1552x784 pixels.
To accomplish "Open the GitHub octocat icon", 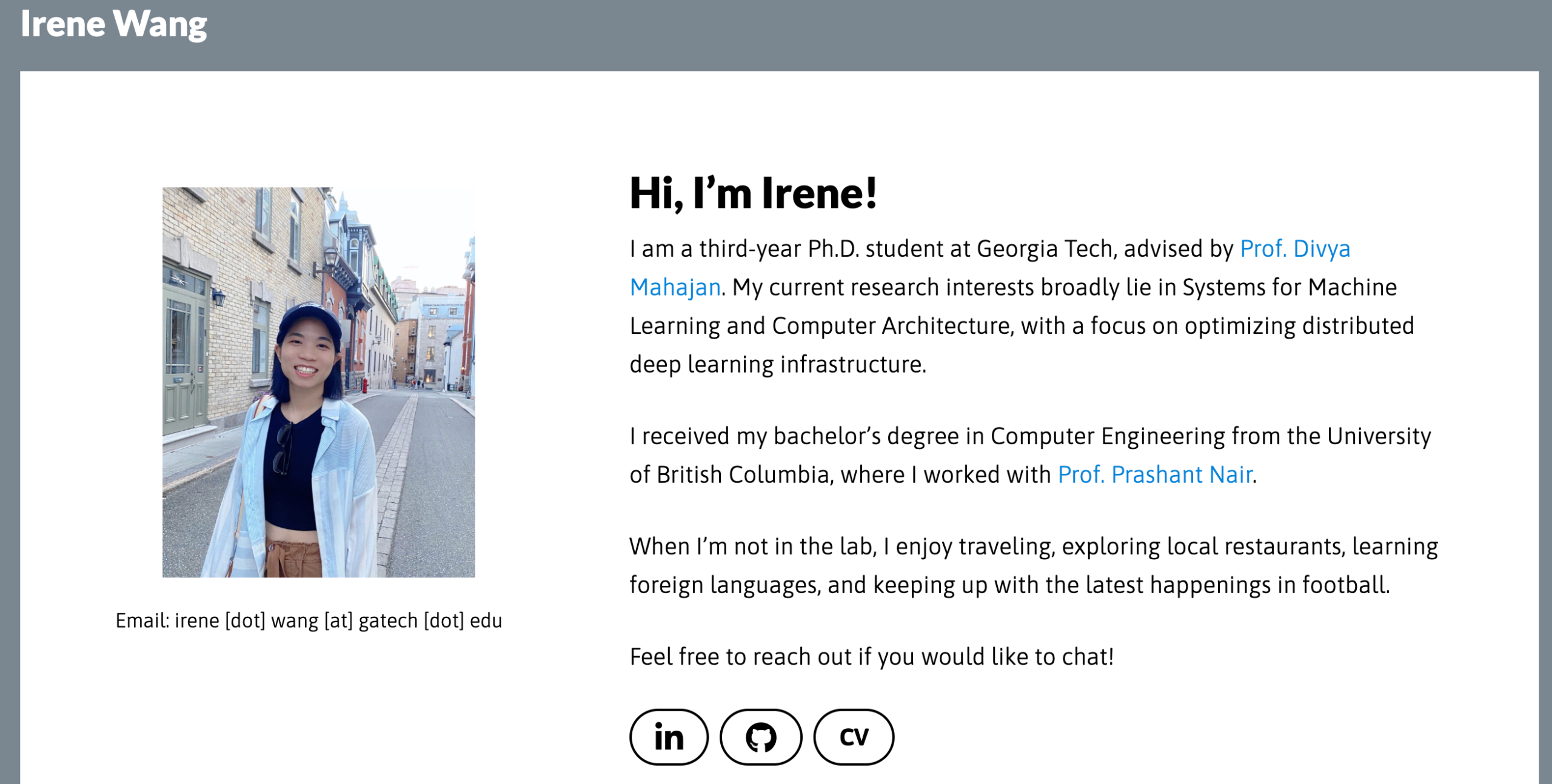I will (760, 737).
